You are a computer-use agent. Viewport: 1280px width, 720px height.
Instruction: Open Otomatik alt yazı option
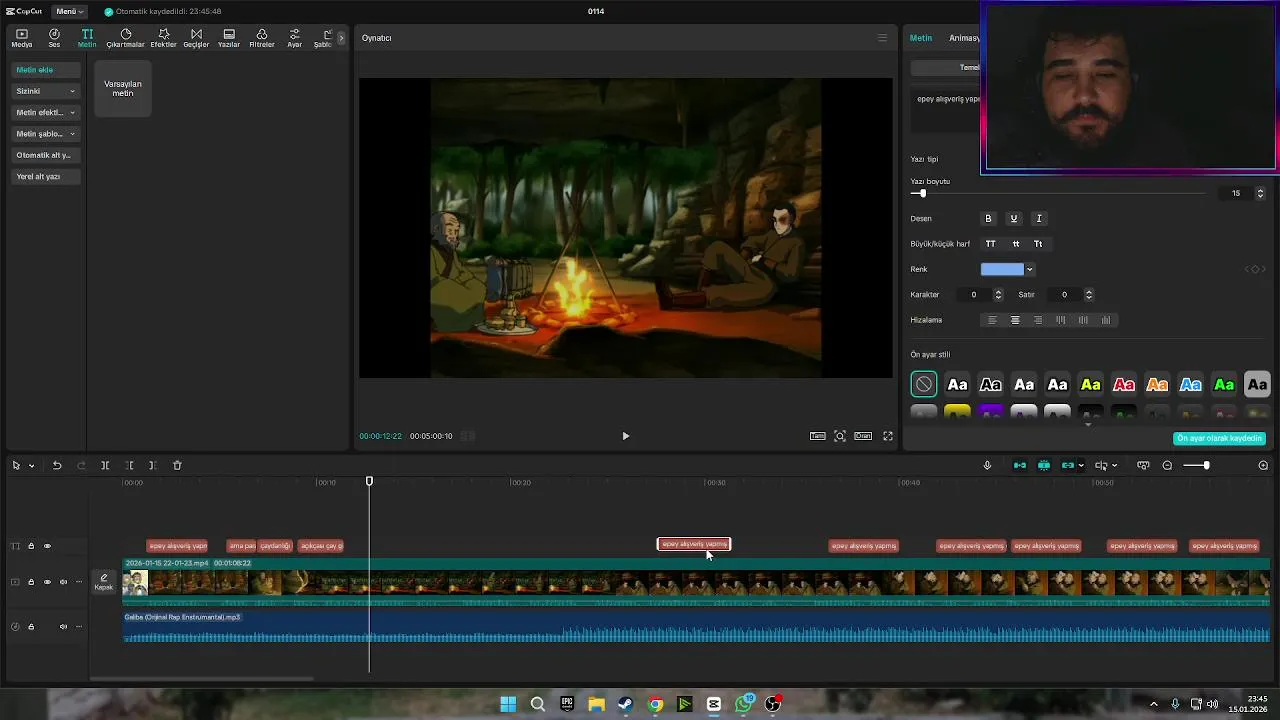point(44,155)
